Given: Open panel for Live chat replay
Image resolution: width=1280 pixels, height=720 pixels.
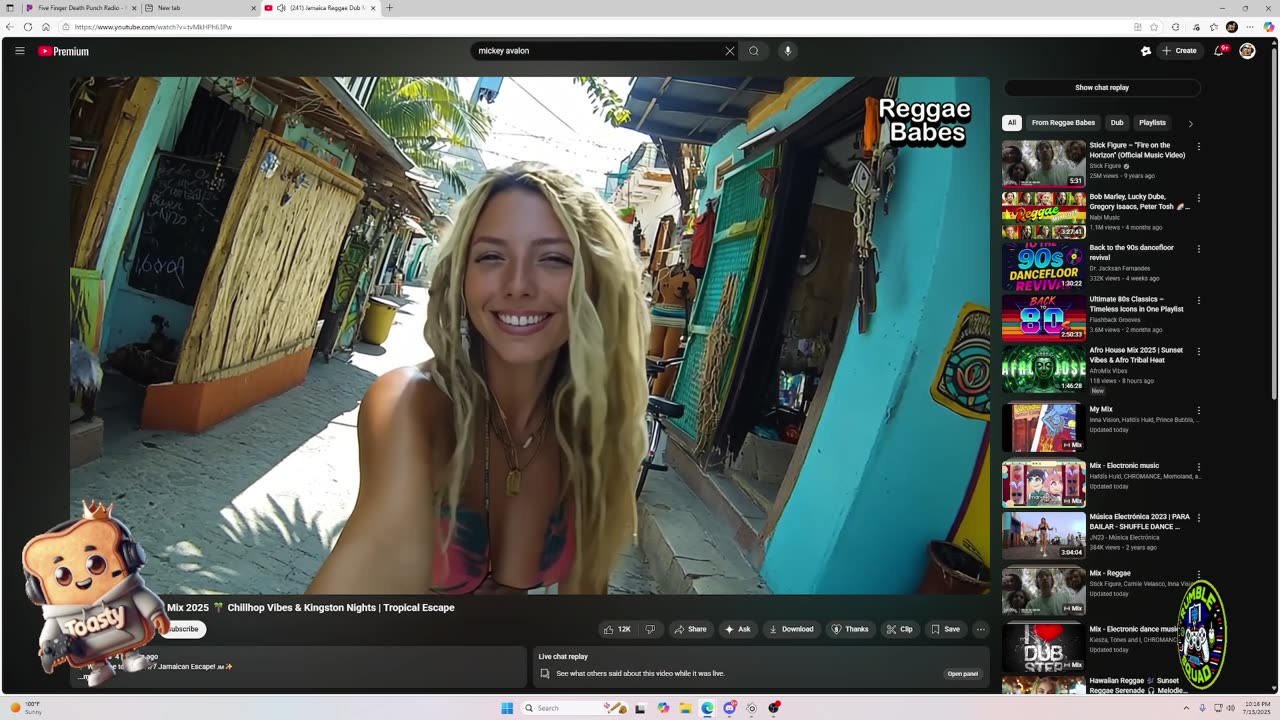Looking at the screenshot, I should (x=962, y=674).
